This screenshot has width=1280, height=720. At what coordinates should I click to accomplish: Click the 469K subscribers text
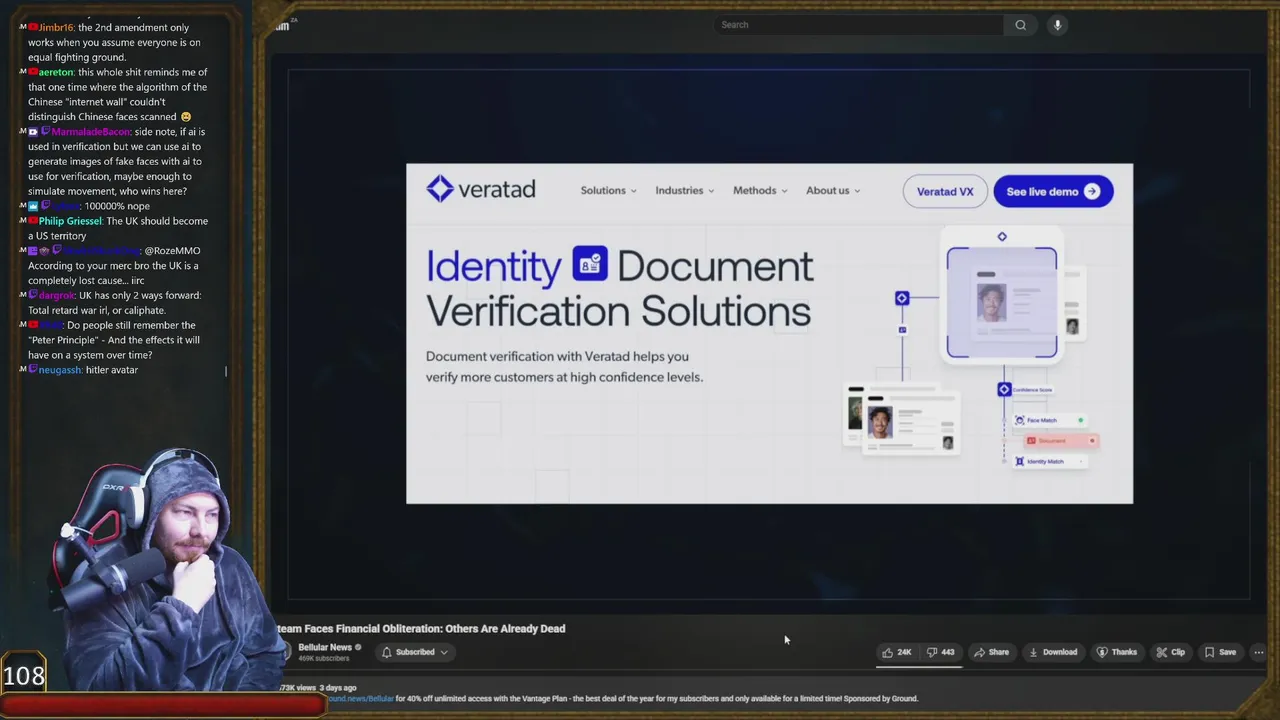point(324,658)
